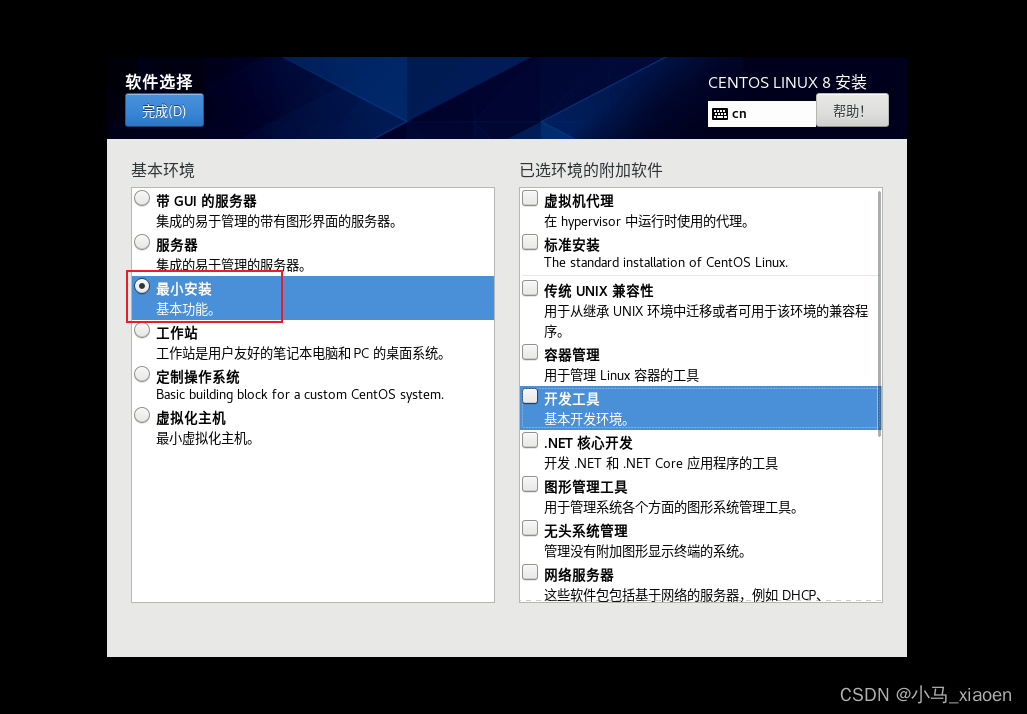
Task: Select the cn keyboard layout indicator field
Action: (x=762, y=114)
